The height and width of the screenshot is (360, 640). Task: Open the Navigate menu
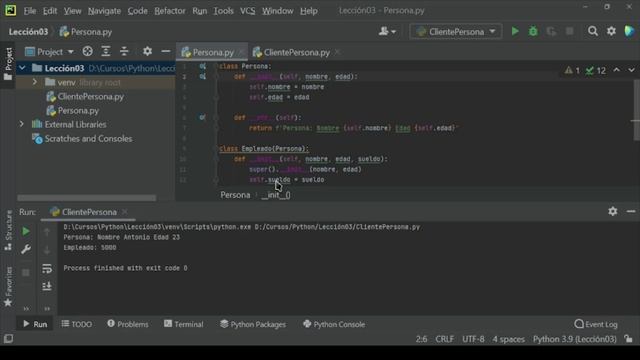click(104, 11)
